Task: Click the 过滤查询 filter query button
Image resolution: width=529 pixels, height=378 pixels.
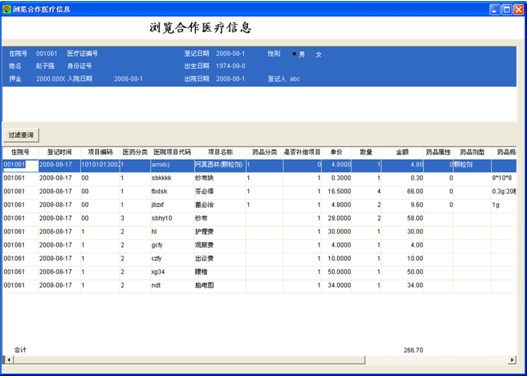Action: [x=21, y=135]
